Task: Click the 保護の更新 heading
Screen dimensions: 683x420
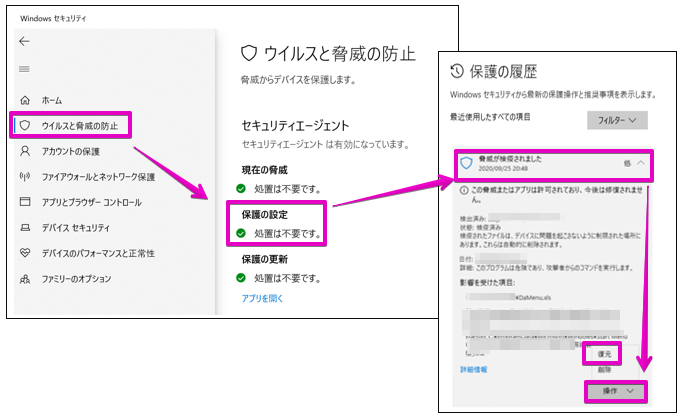Action: tap(265, 259)
